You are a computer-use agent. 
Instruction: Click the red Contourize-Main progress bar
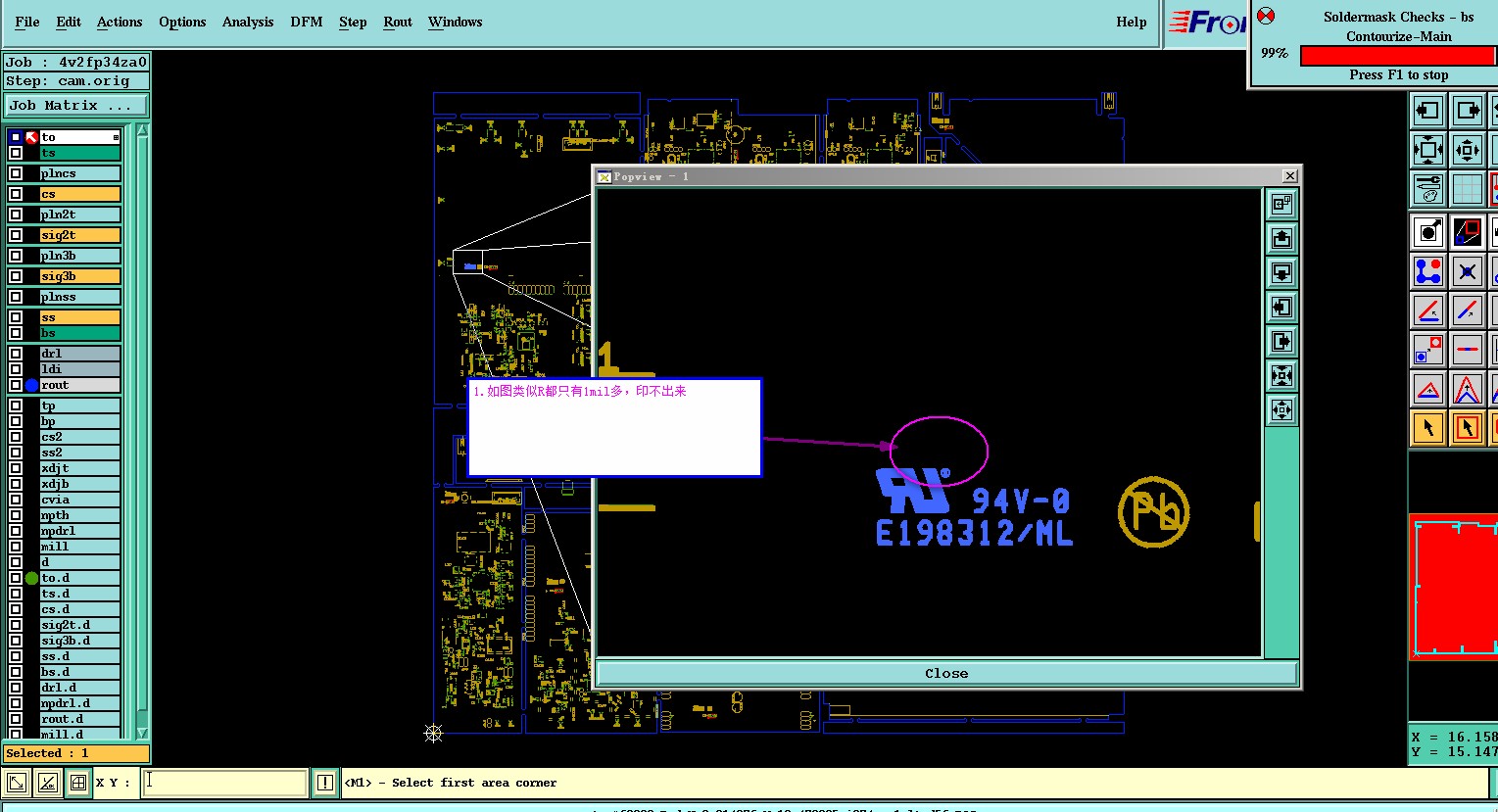[x=1398, y=56]
